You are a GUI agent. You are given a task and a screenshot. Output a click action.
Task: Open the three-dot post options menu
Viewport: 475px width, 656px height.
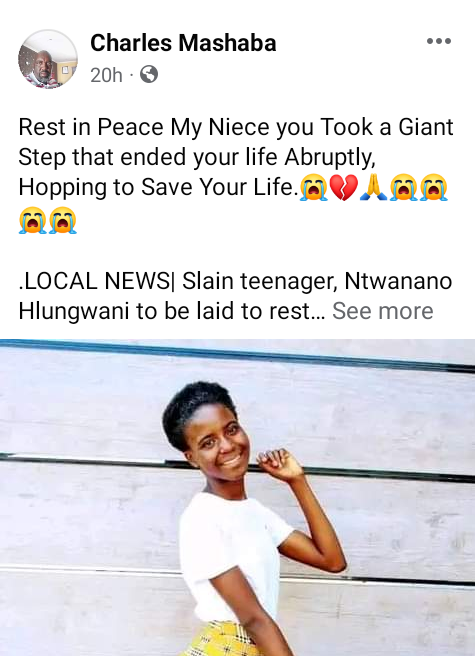point(439,41)
